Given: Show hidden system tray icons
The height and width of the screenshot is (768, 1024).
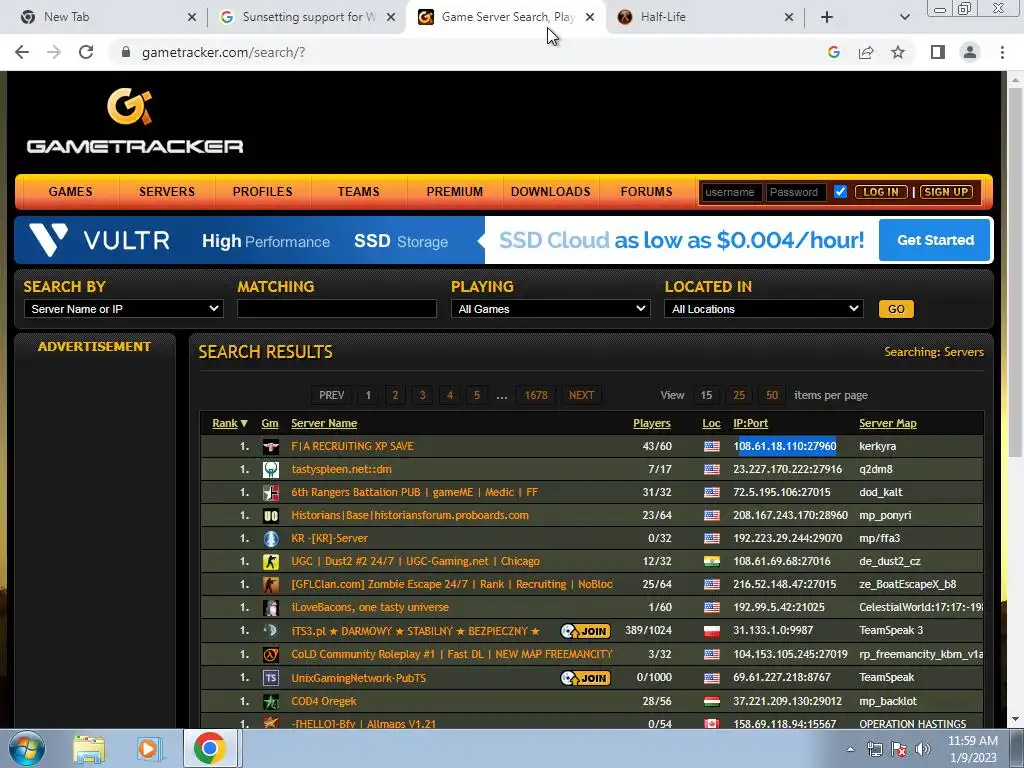Looking at the screenshot, I should pyautogui.click(x=850, y=749).
